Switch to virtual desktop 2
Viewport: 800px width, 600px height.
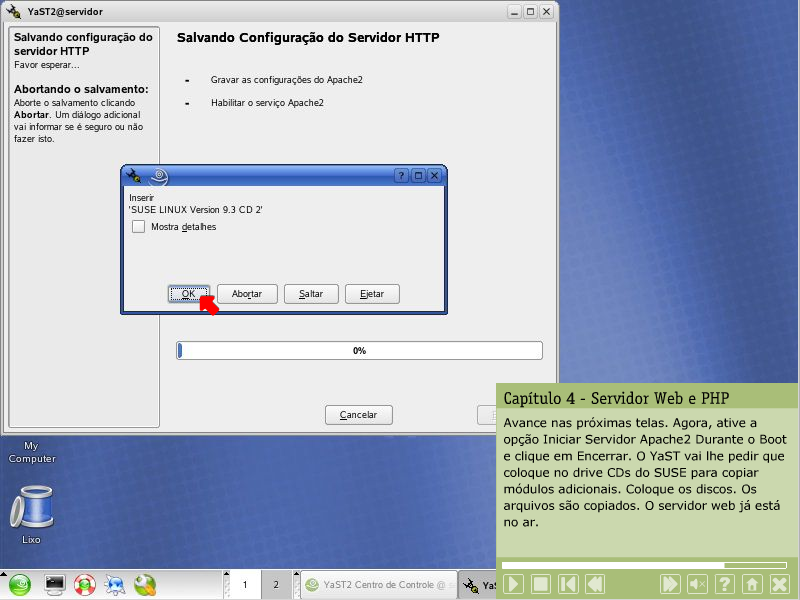coord(275,585)
